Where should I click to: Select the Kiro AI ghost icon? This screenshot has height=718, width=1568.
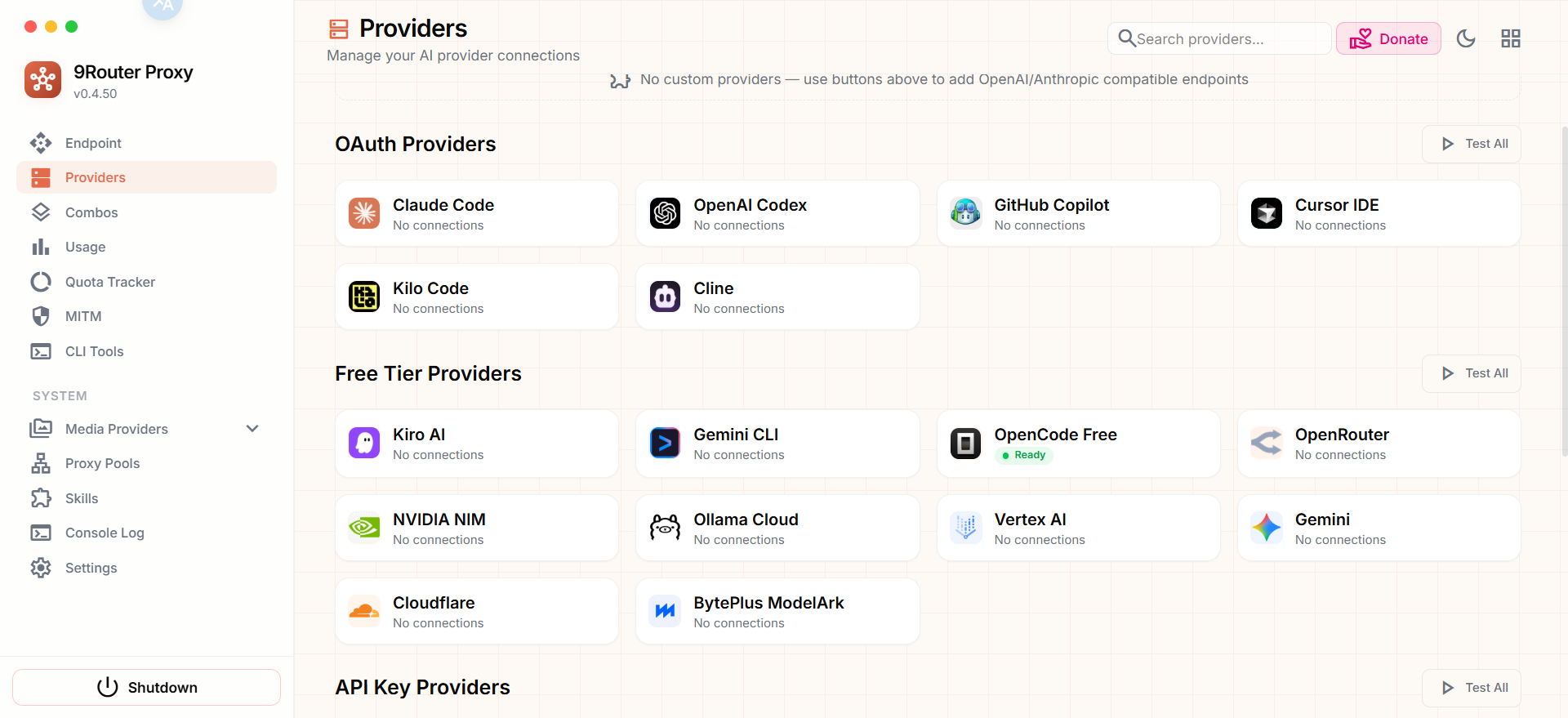coord(364,443)
